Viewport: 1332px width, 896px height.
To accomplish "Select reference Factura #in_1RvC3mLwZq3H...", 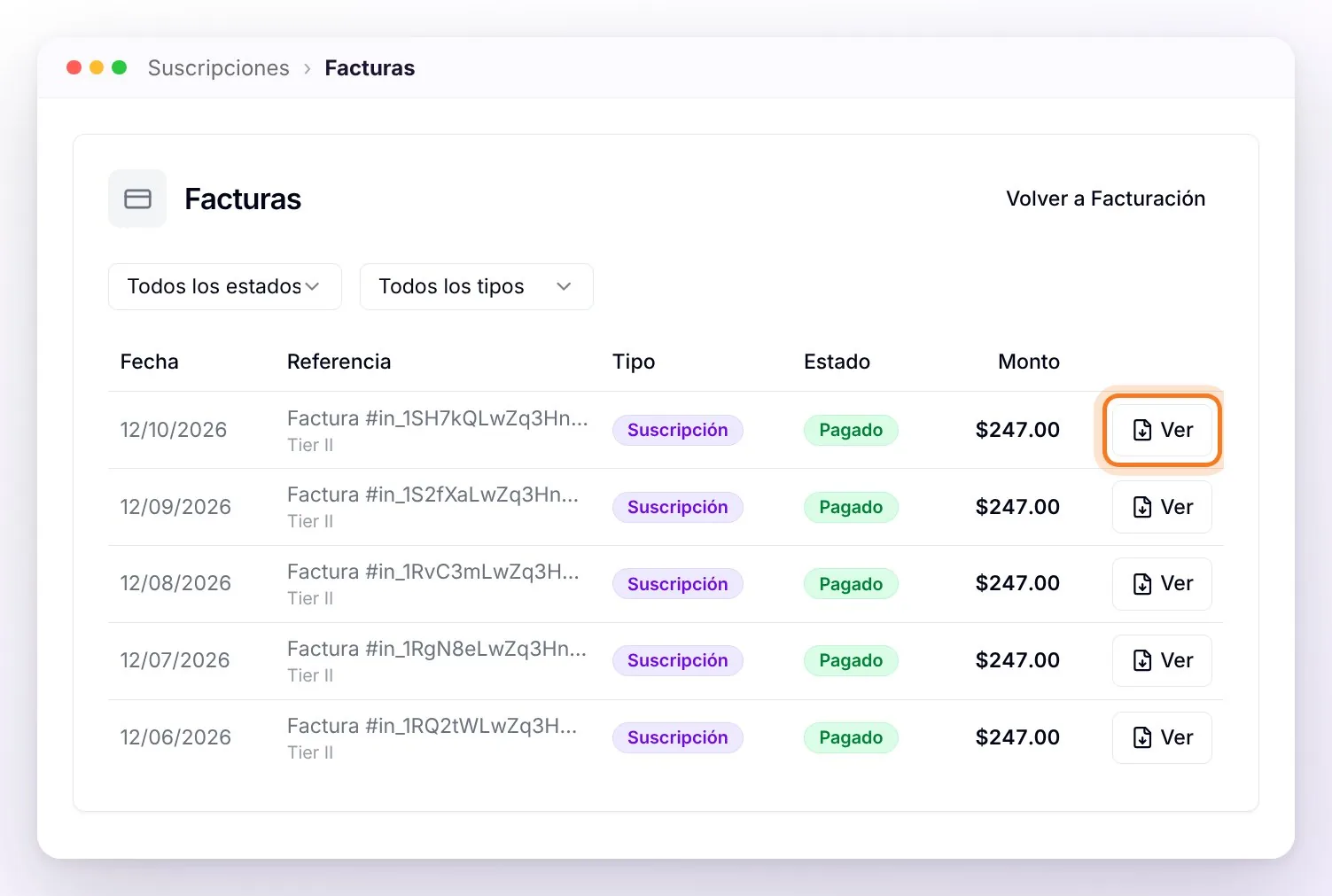I will pos(432,572).
